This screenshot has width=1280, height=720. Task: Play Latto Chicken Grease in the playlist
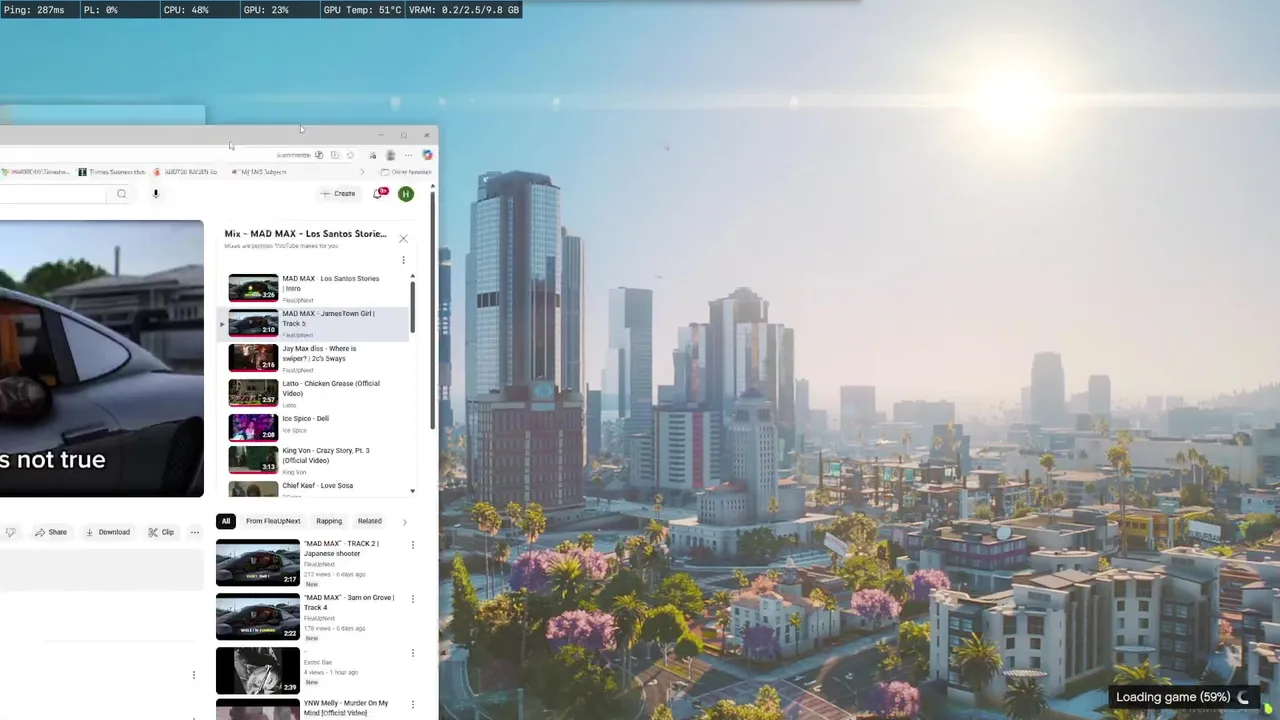314,393
